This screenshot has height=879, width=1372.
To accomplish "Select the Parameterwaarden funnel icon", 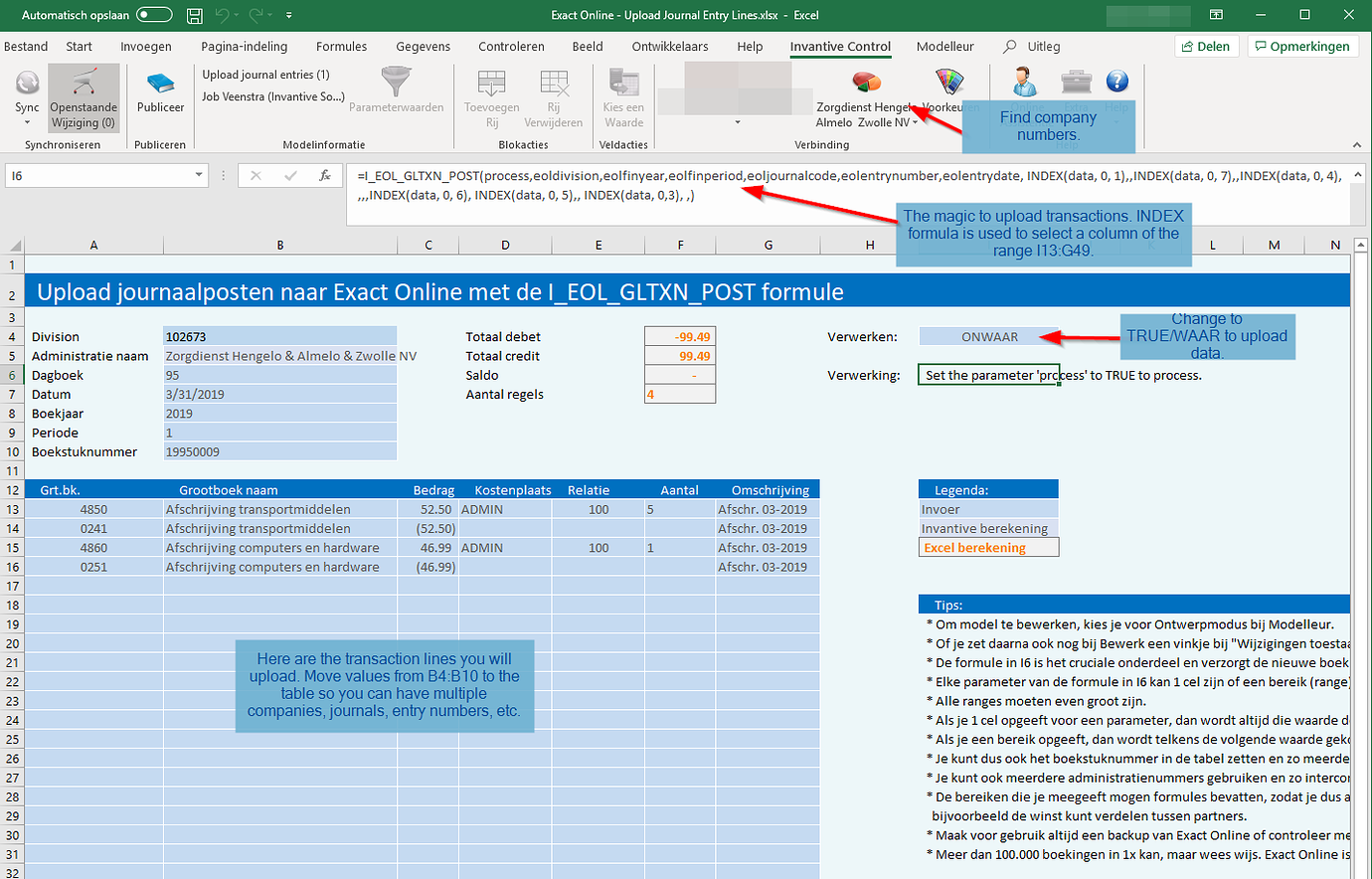I will tap(396, 84).
